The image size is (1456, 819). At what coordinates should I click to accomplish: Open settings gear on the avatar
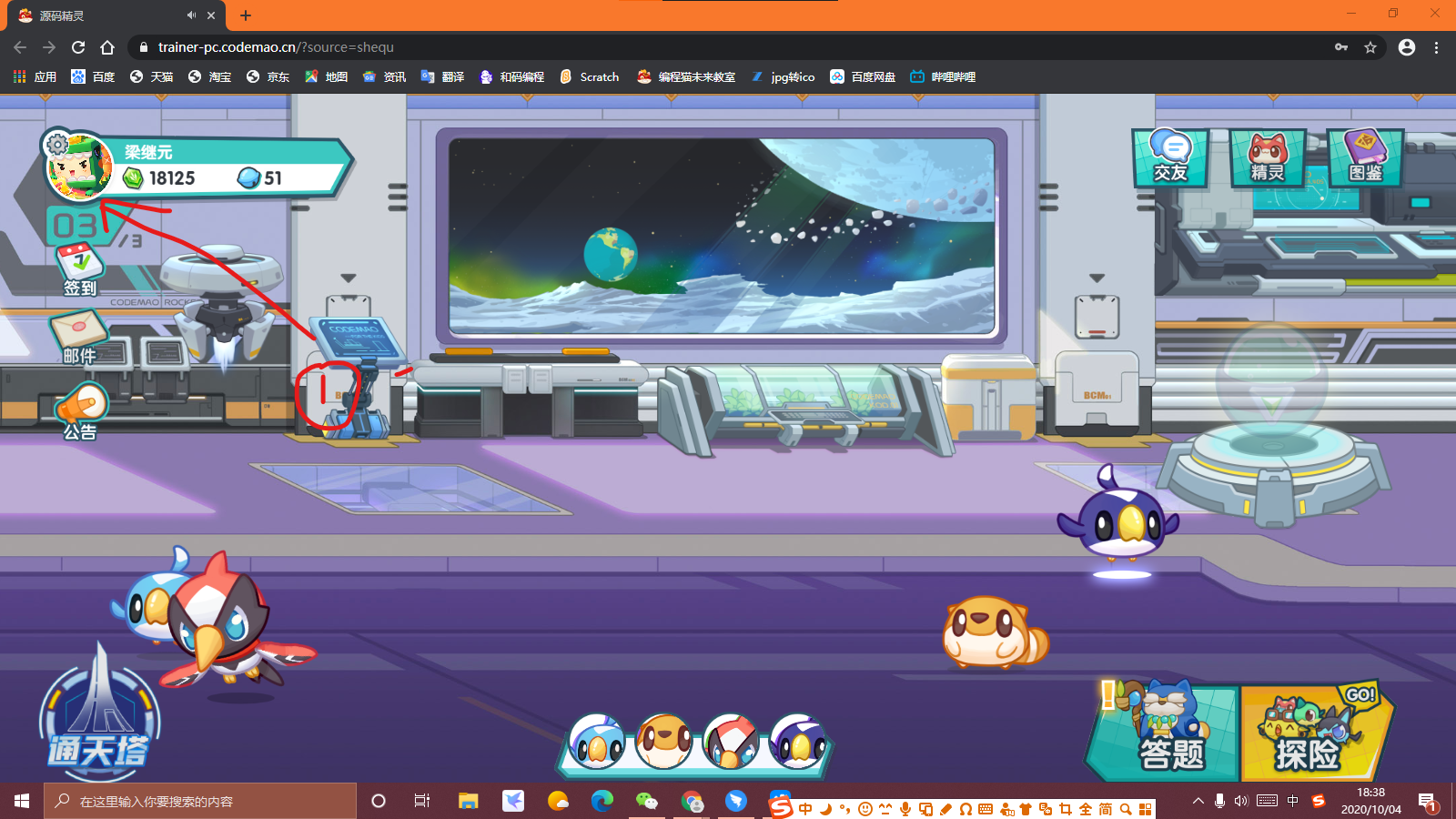tap(57, 144)
